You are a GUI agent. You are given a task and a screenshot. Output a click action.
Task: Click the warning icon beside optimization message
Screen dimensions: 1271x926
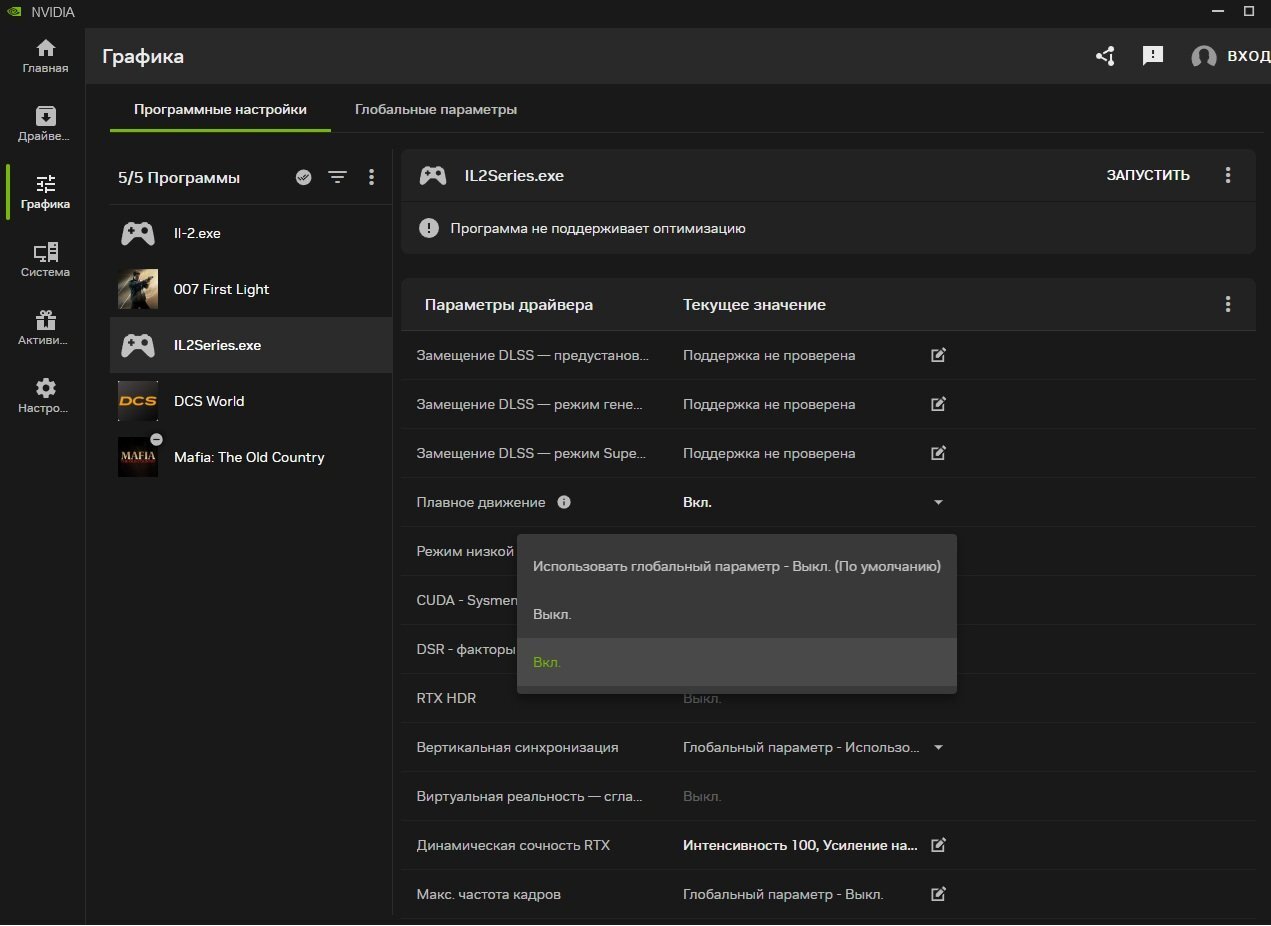(x=429, y=228)
